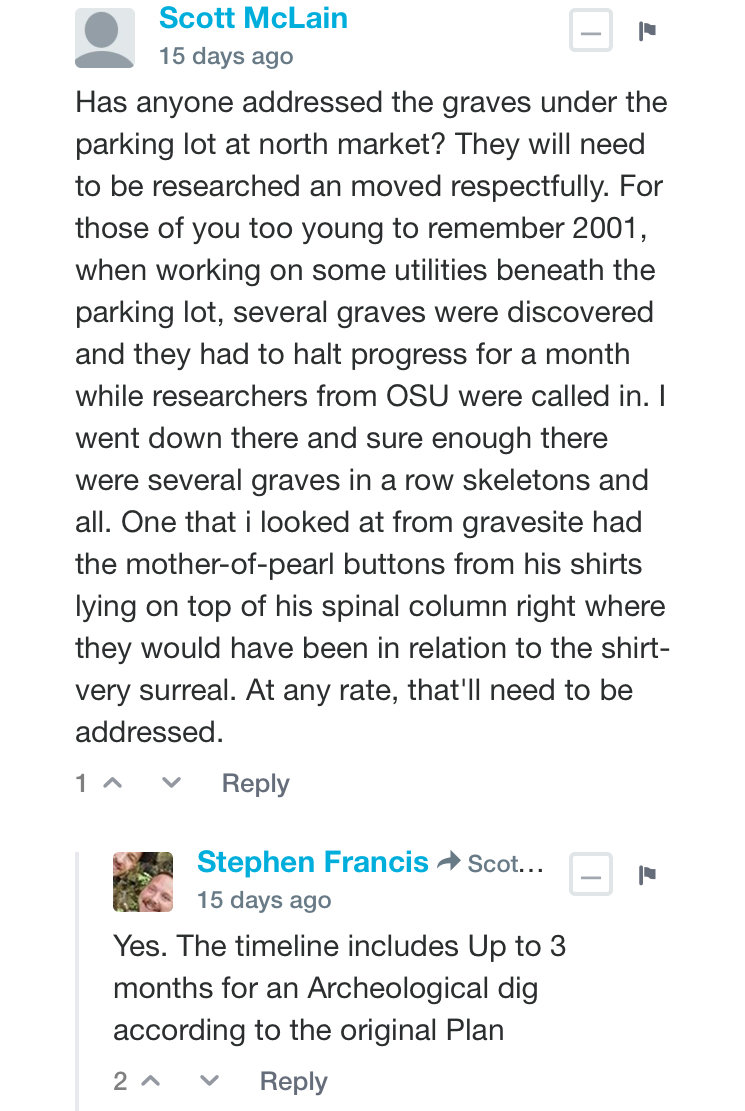Open Stephen Francis's '15 days ago' timestamp

264,900
